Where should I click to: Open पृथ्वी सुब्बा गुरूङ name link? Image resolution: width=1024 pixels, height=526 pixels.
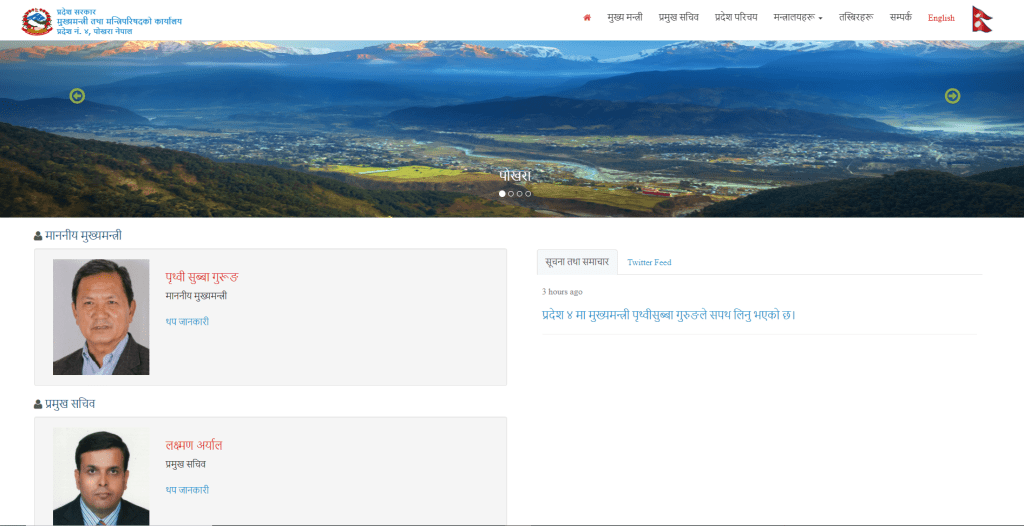tap(202, 276)
